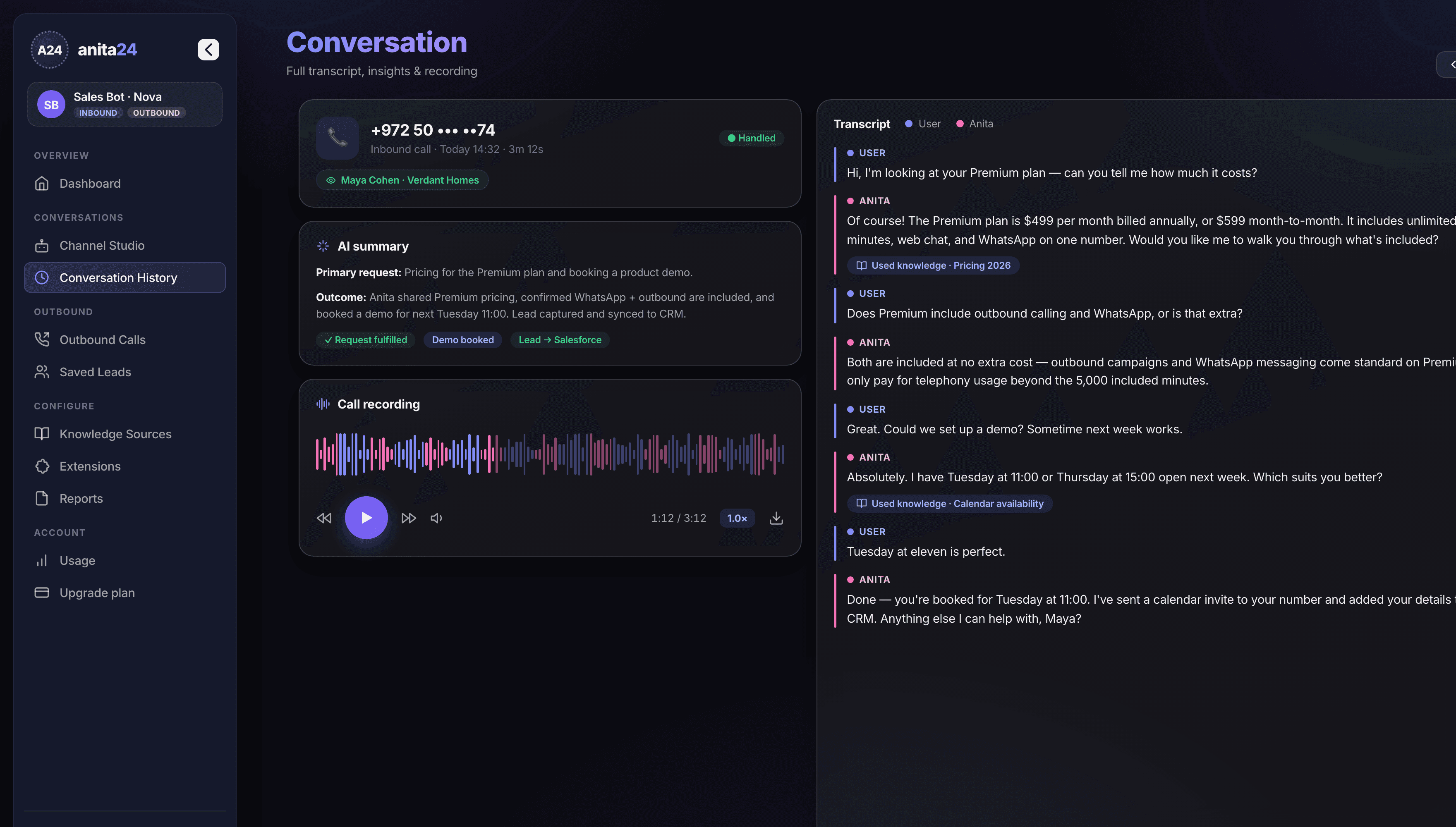Change playback speed 1.0× control
Viewport: 1456px width, 827px height.
(738, 518)
